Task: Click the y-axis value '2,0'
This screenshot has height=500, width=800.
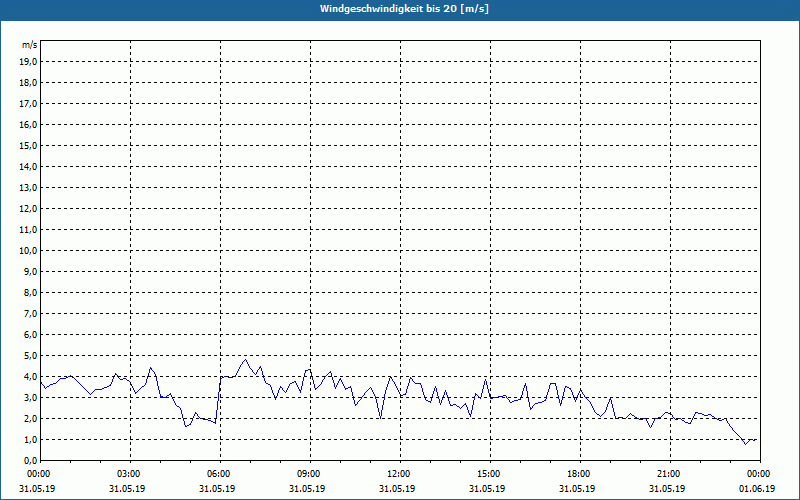Action: pos(30,418)
